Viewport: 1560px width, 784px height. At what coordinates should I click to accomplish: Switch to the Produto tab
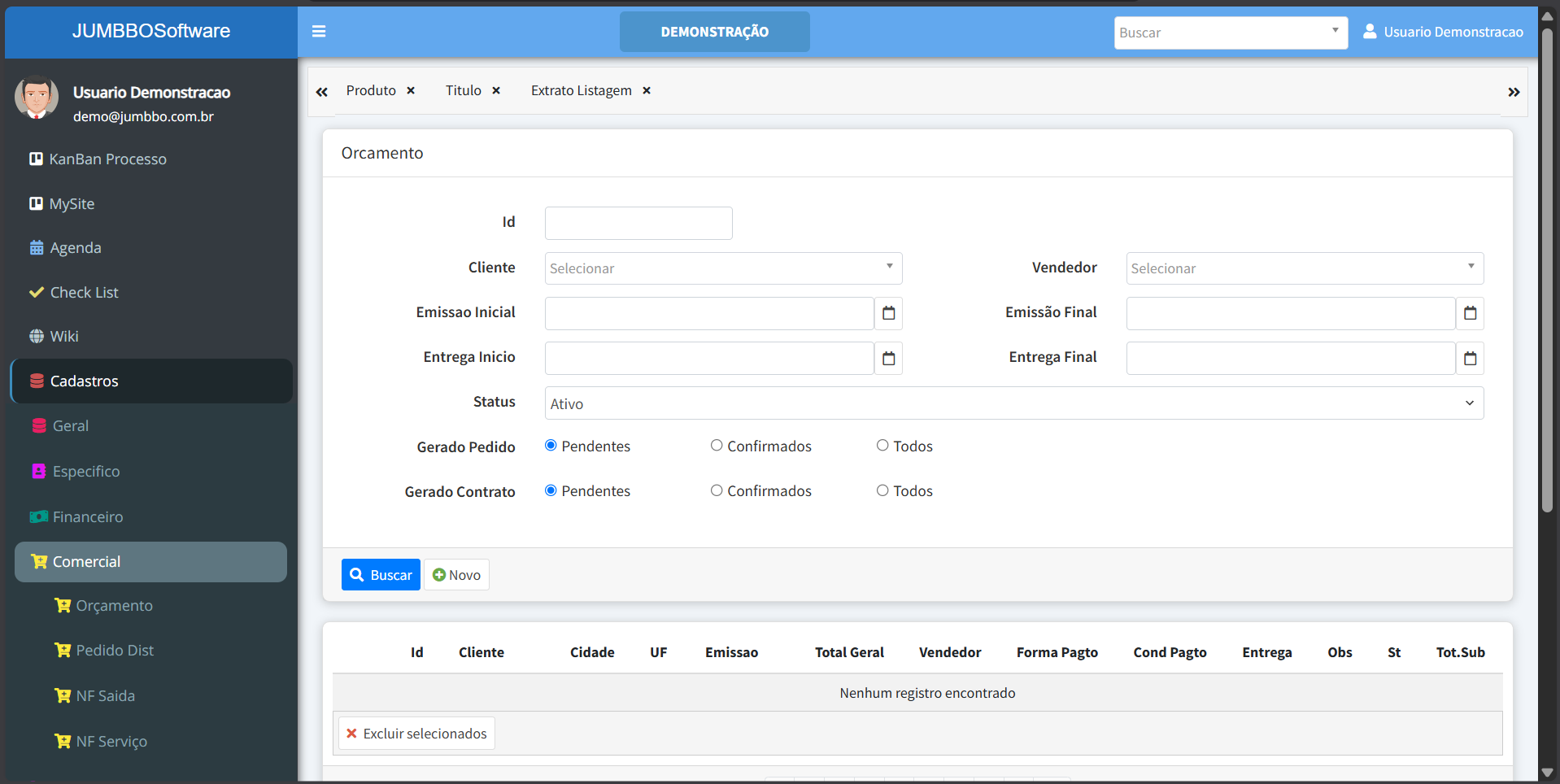371,90
